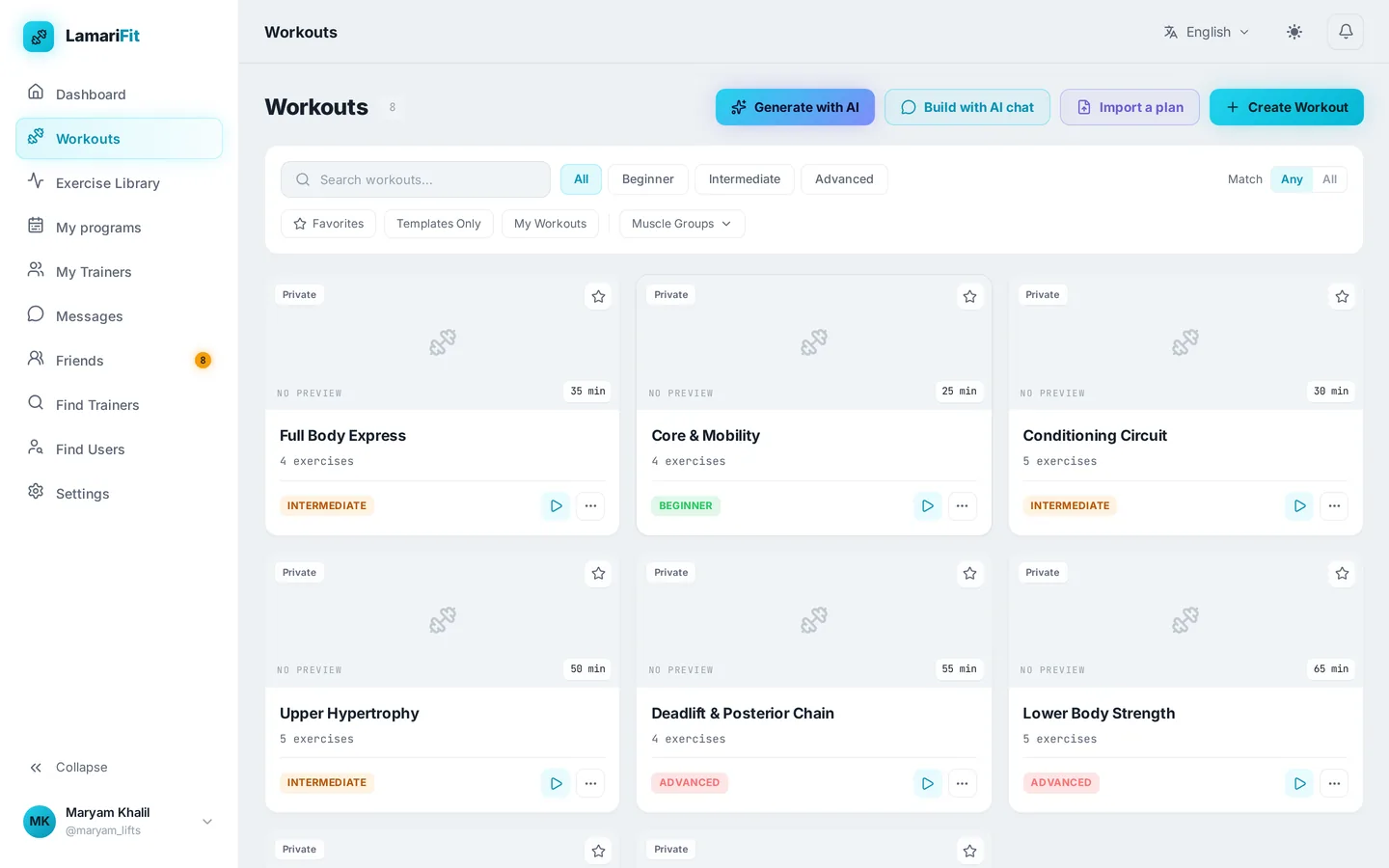The image size is (1389, 868).
Task: Start the Conditioning Circuit workout
Action: [1299, 505]
